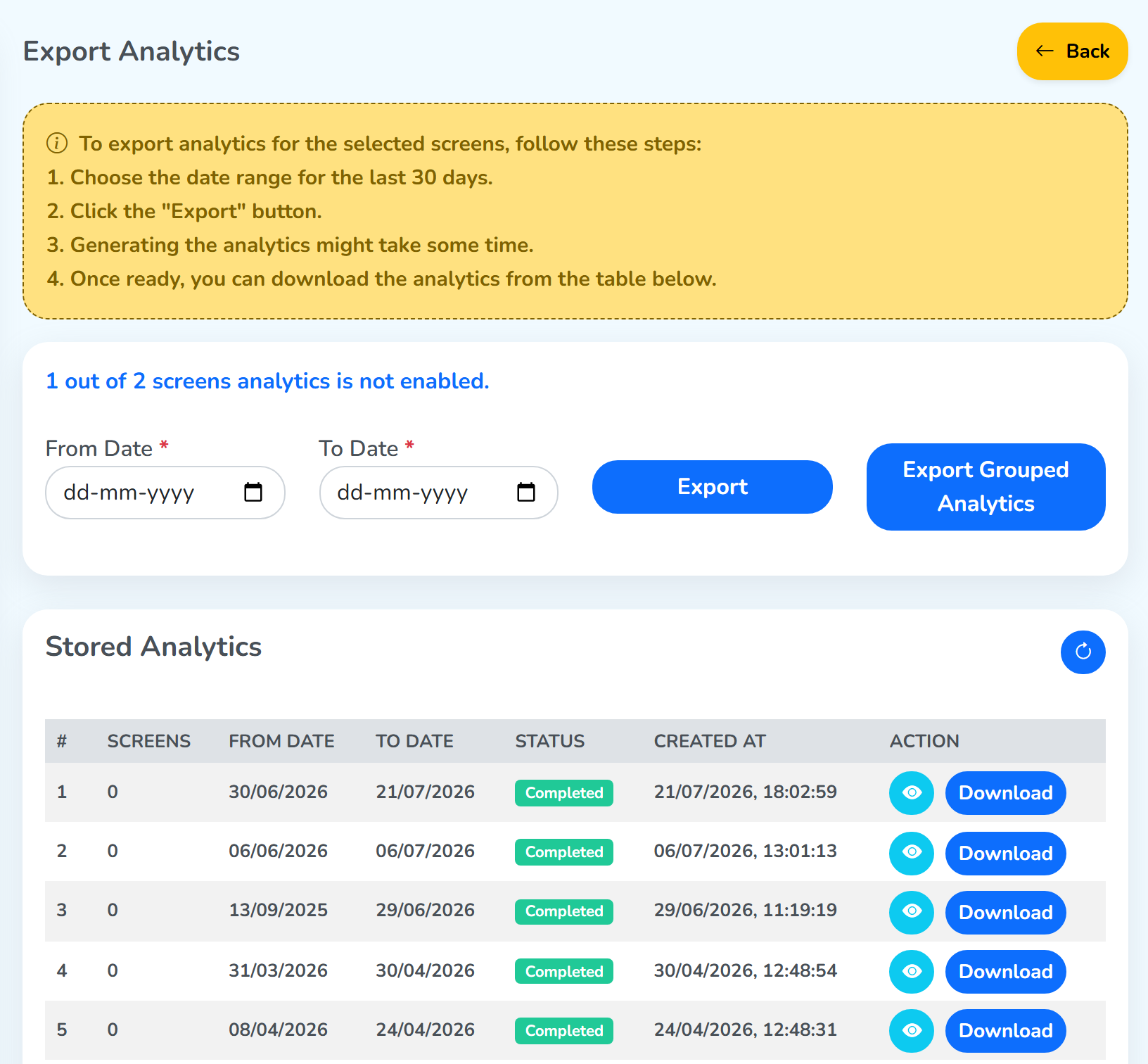The height and width of the screenshot is (1064, 1148).
Task: Click the Completed badge in row 3
Action: pyautogui.click(x=564, y=911)
